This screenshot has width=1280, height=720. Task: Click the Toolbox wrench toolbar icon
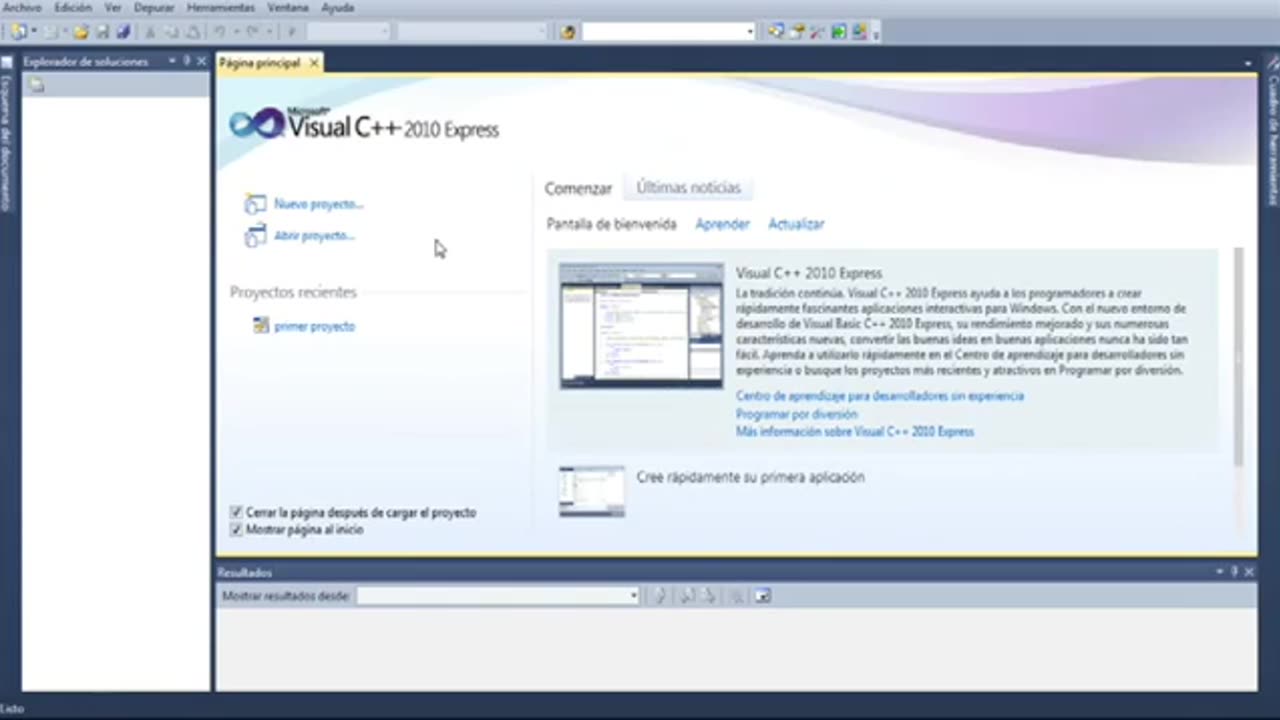click(817, 32)
